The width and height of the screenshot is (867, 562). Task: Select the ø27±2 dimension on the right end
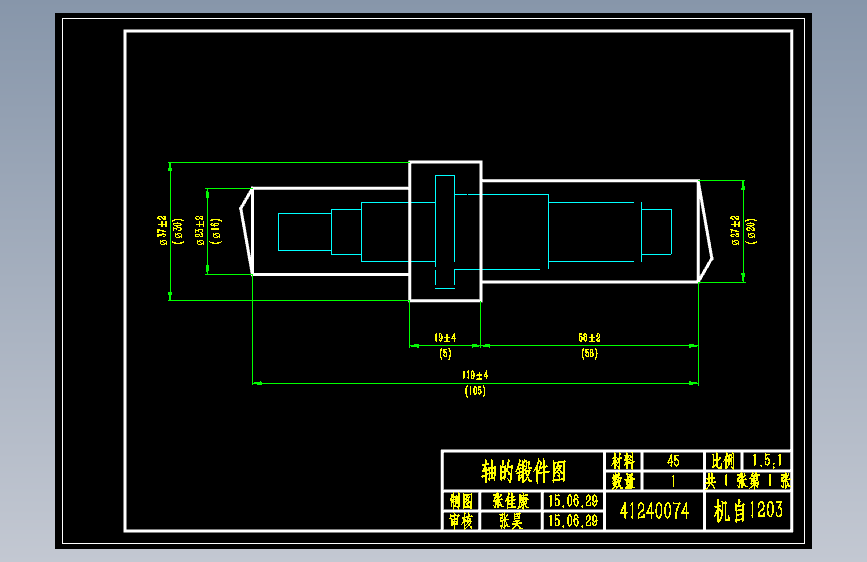tap(735, 231)
